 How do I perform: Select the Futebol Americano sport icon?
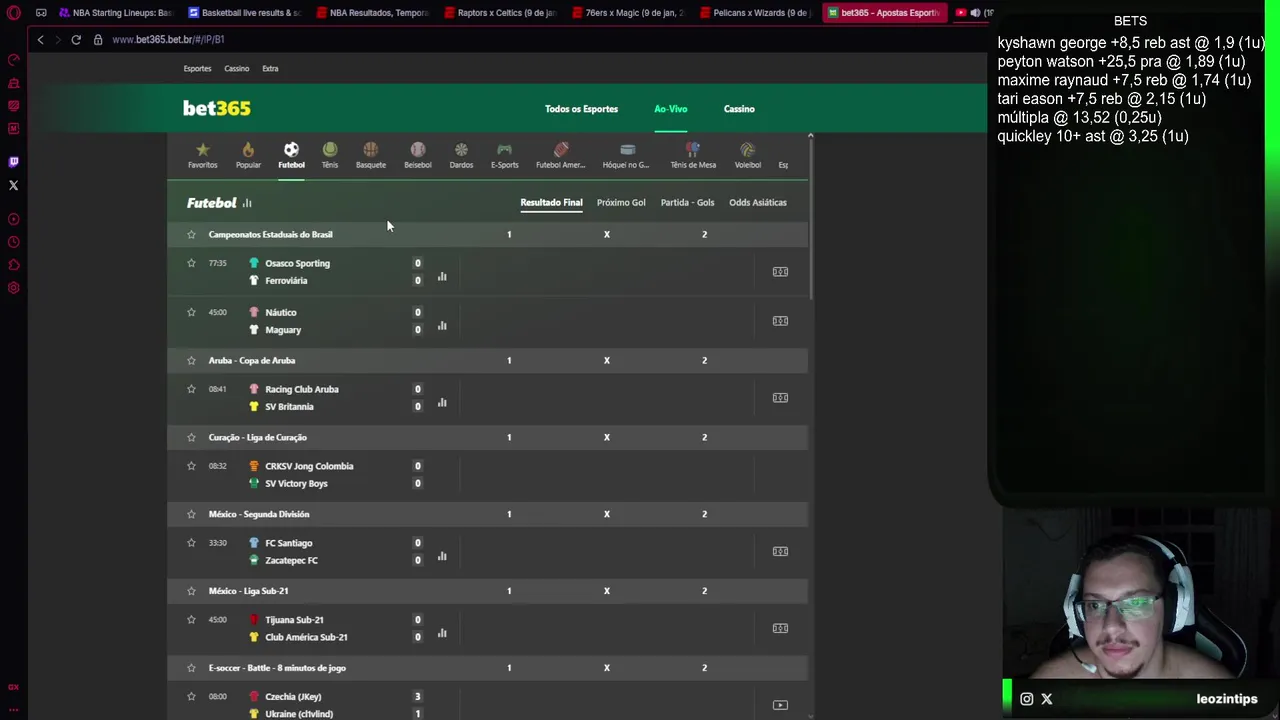click(561, 155)
